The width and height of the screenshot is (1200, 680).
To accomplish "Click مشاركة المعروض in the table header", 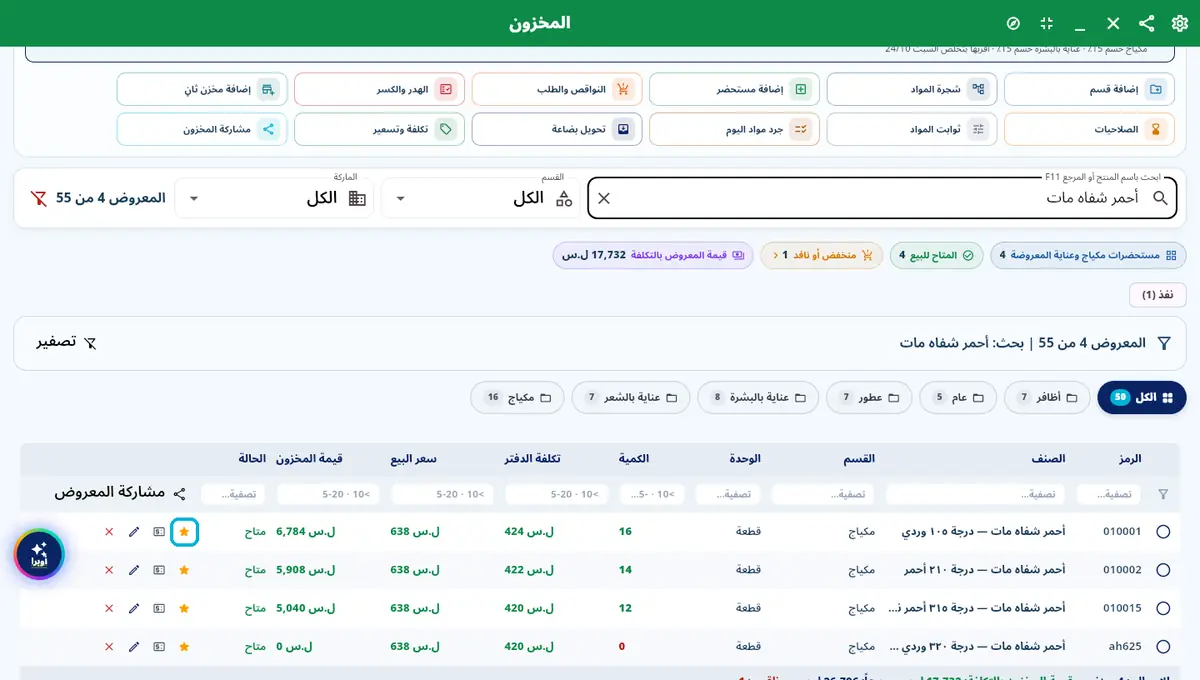I will [120, 493].
